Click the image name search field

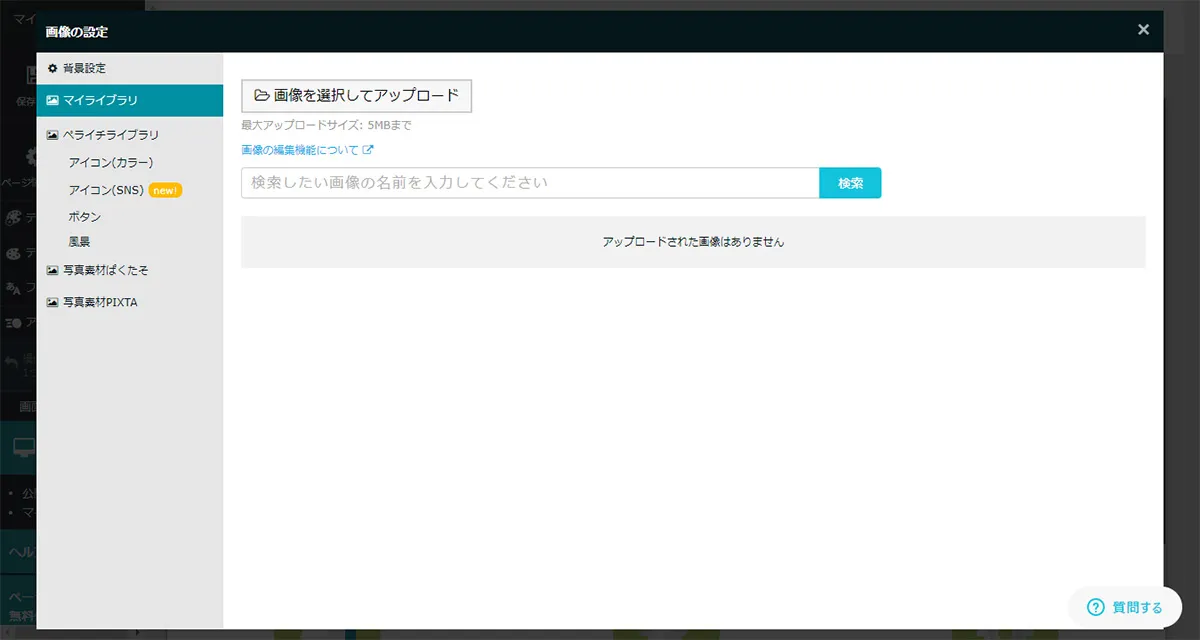click(529, 183)
